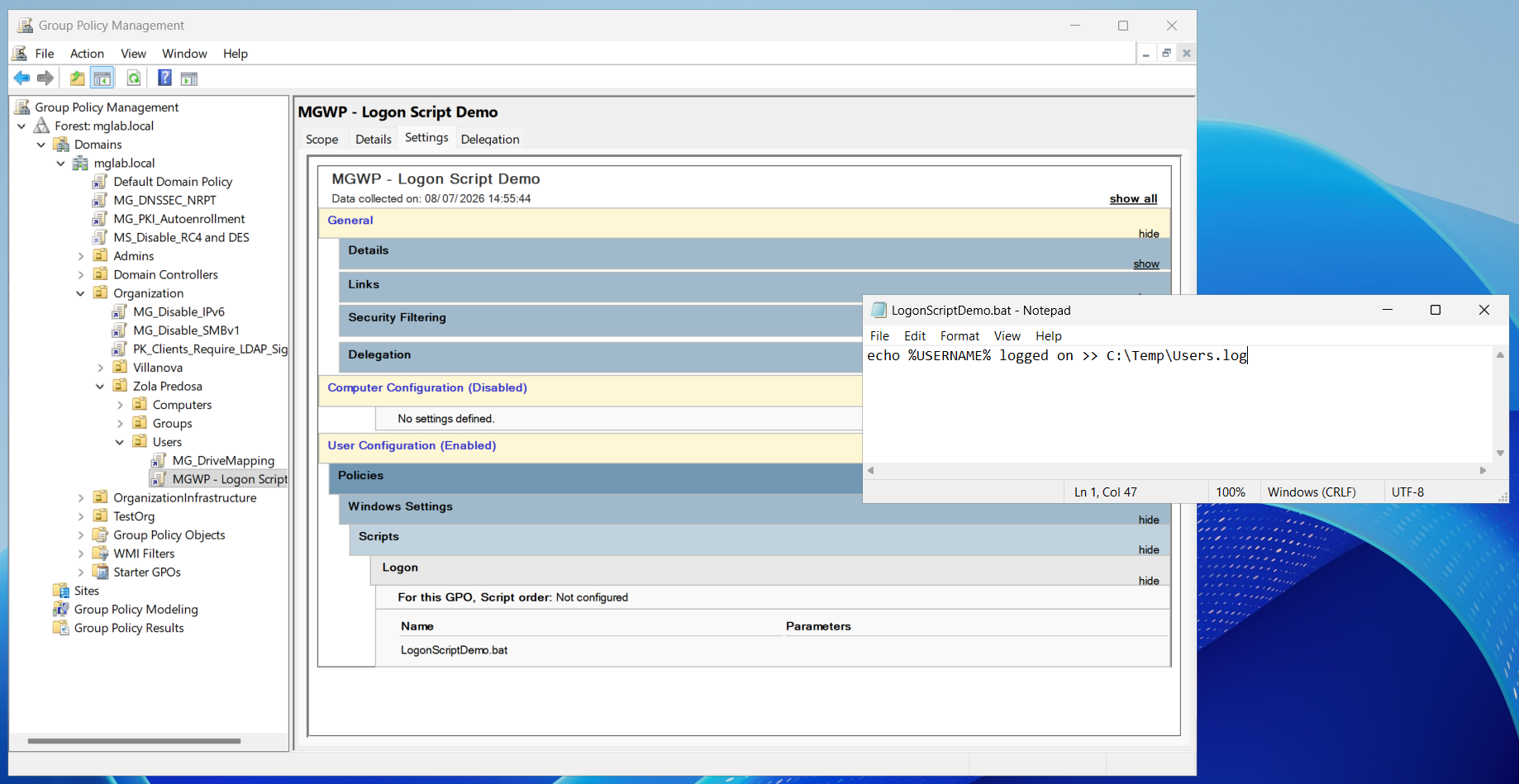Click 'User Configuration (Enabled)' section header
Screen dimensions: 1519x784
pyautogui.click(x=412, y=445)
